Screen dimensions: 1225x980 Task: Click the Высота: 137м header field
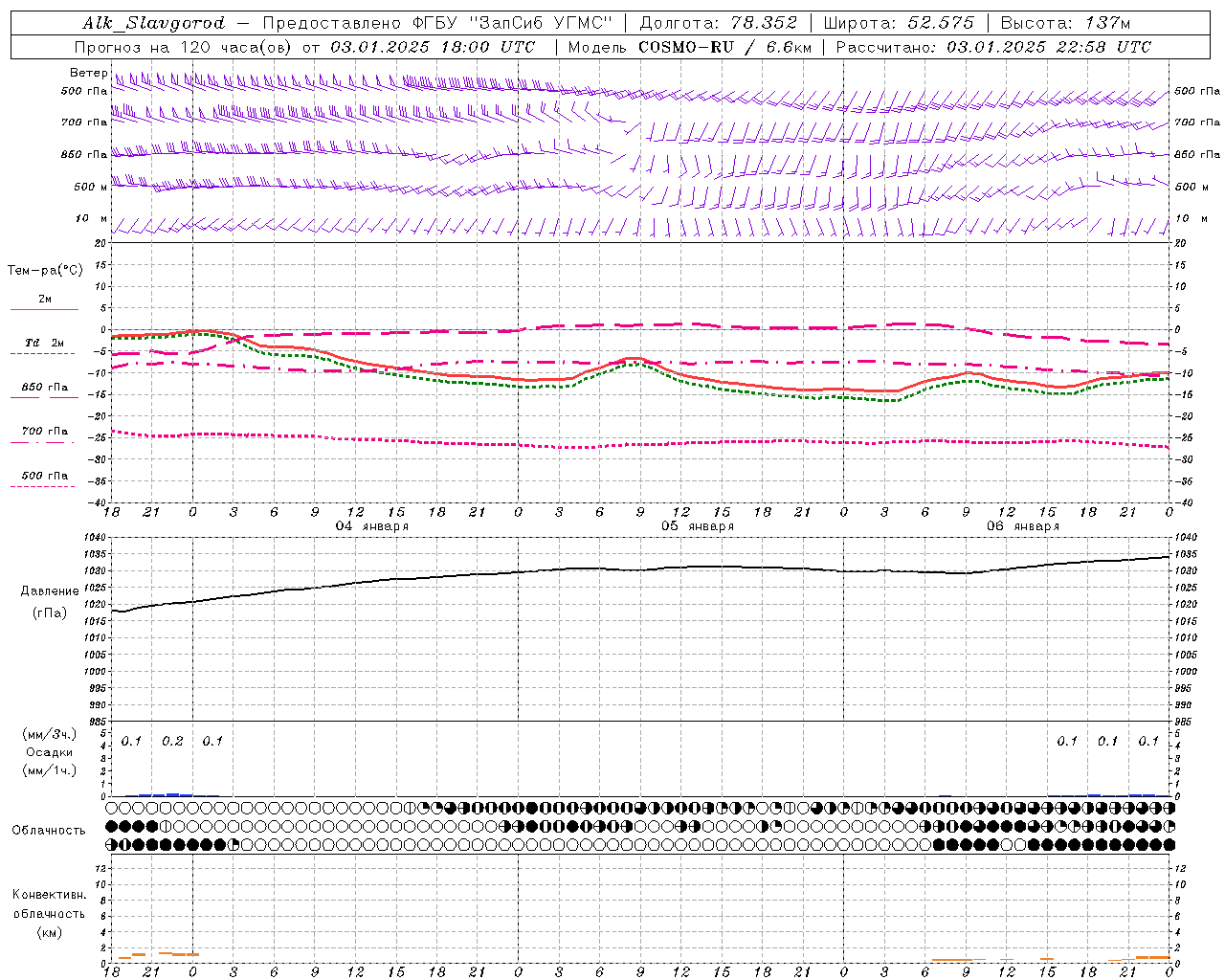[1065, 23]
